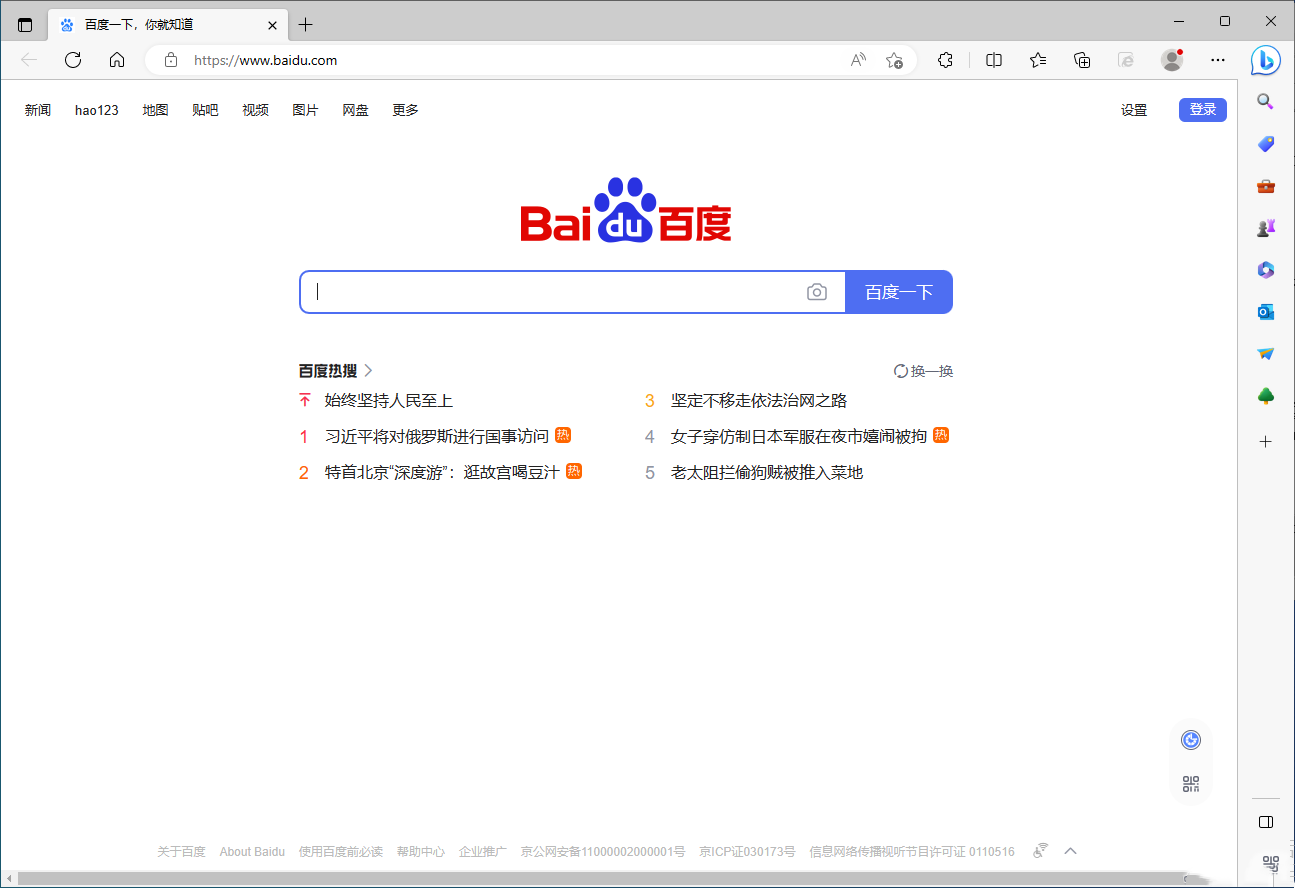1295x888 pixels.
Task: Open hot search 坚定不移走依法治网之路
Action: tap(759, 401)
